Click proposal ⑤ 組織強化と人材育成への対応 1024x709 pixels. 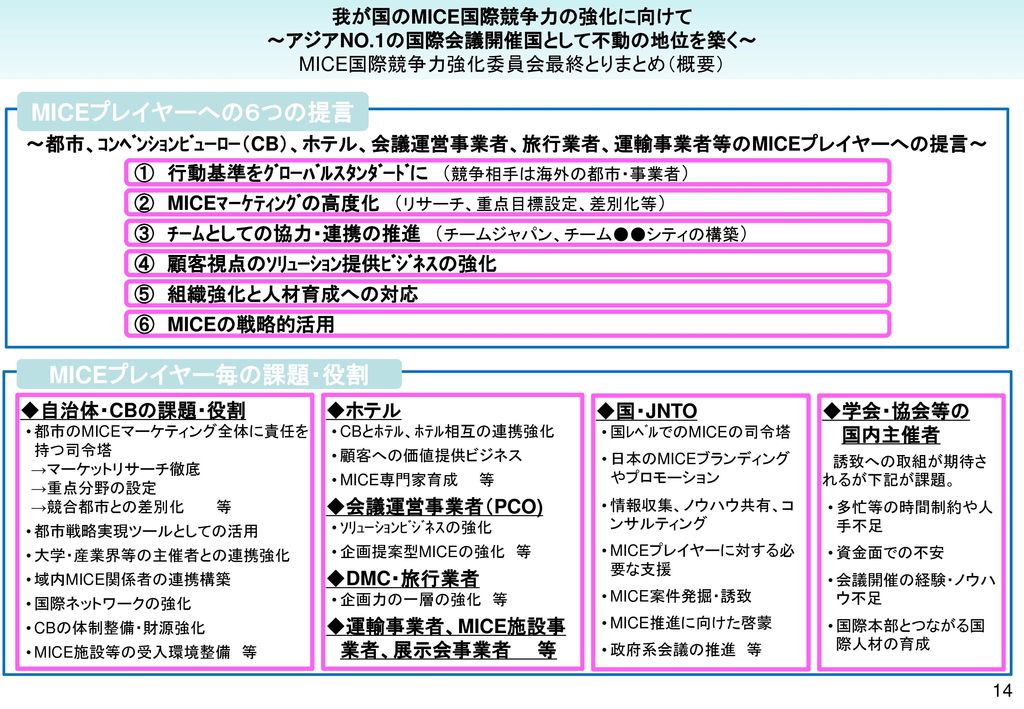[507, 294]
